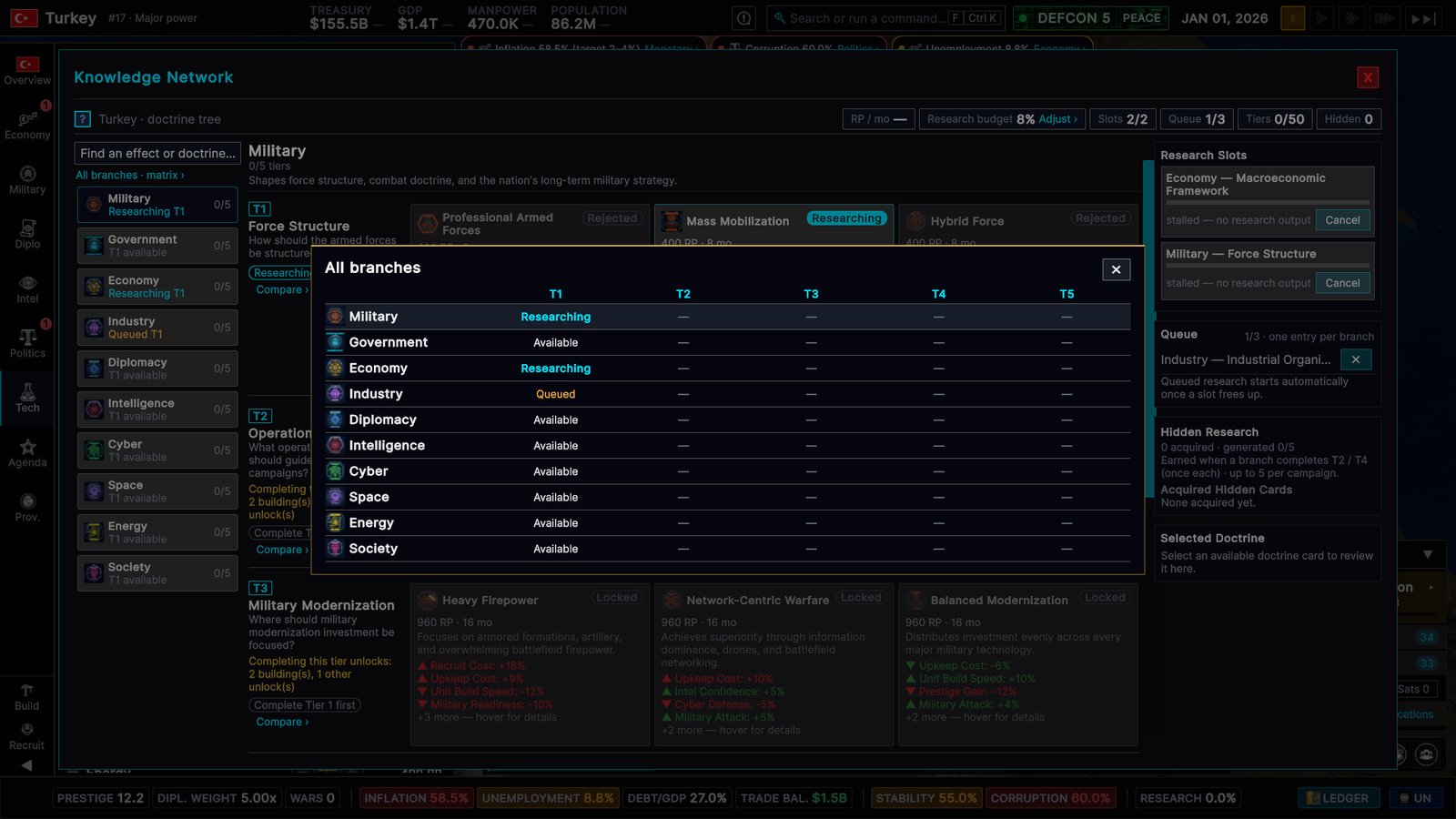1456x819 pixels.
Task: Click the Find an effect or doctrine field
Action: (157, 153)
